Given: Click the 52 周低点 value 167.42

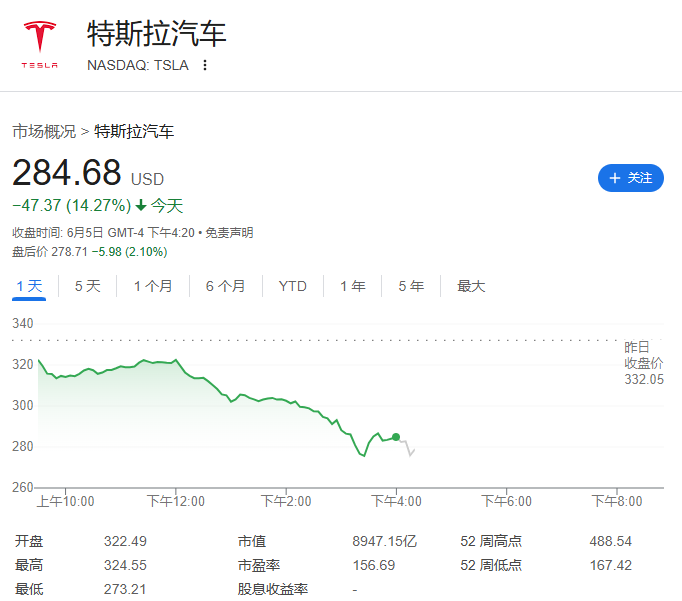Looking at the screenshot, I should tap(611, 565).
